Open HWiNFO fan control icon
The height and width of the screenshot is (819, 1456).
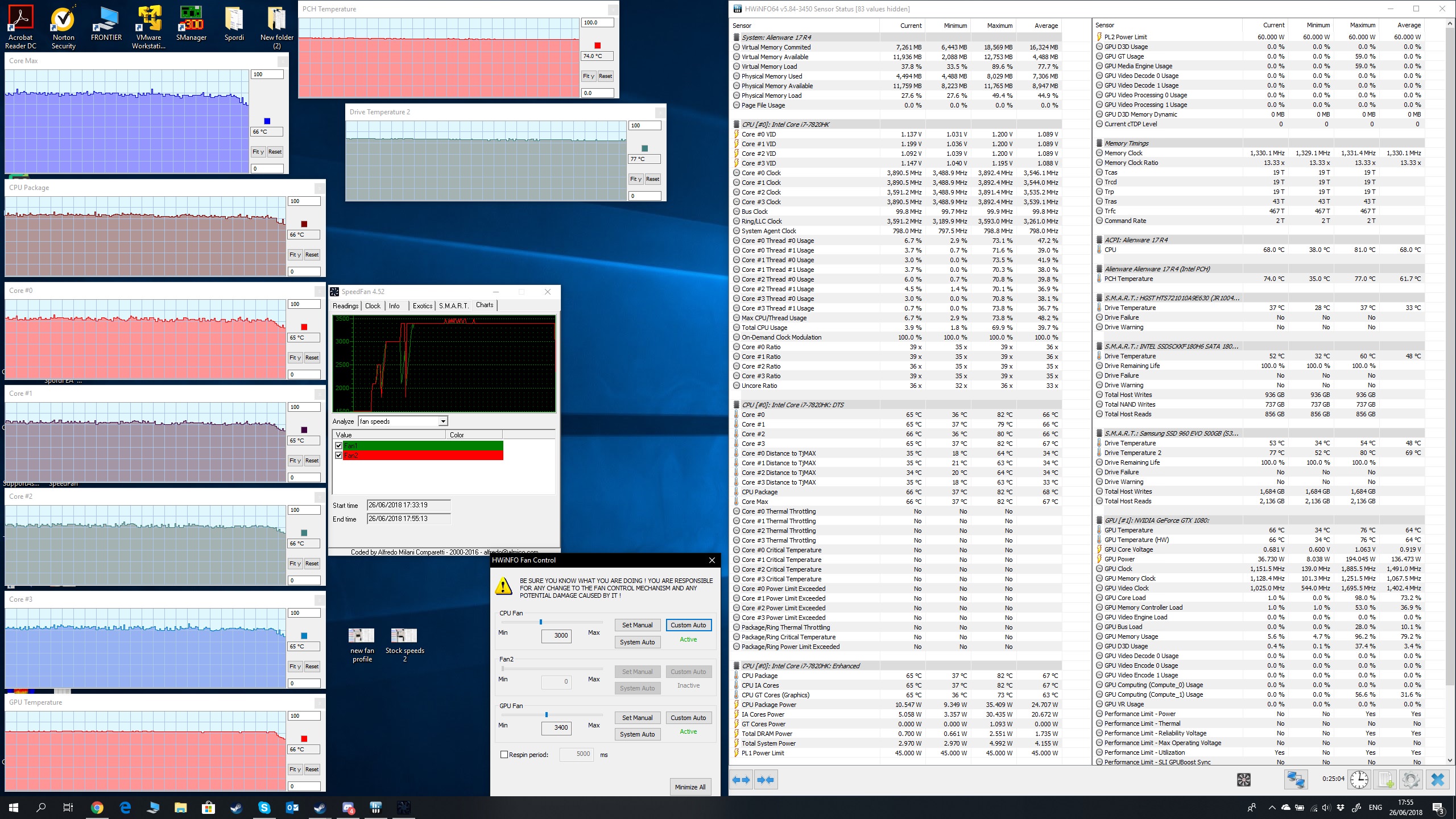(1244, 780)
